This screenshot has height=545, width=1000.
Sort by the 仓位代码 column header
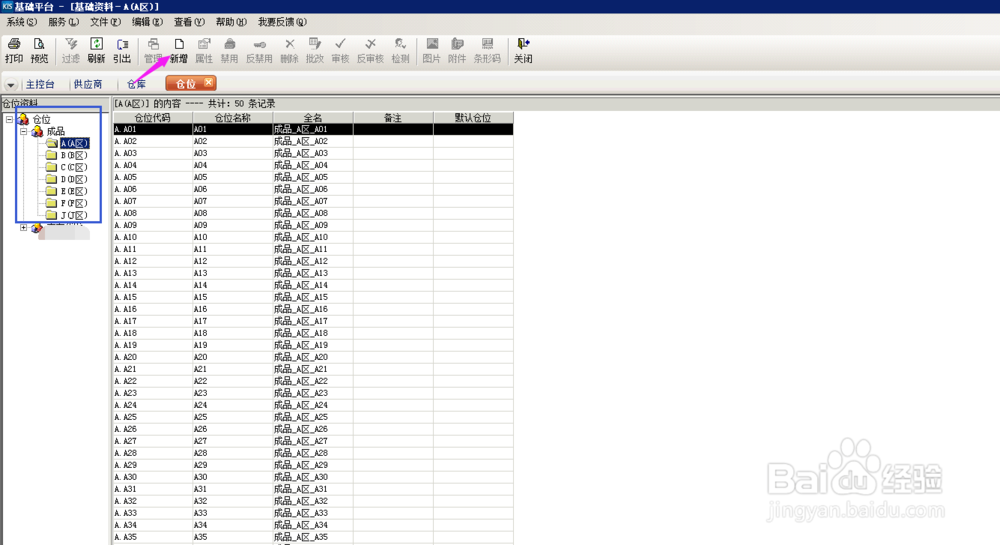tap(152, 118)
